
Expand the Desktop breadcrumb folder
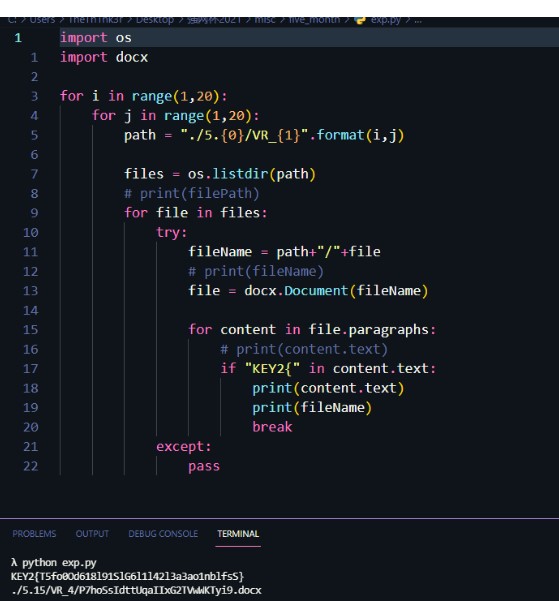(155, 20)
